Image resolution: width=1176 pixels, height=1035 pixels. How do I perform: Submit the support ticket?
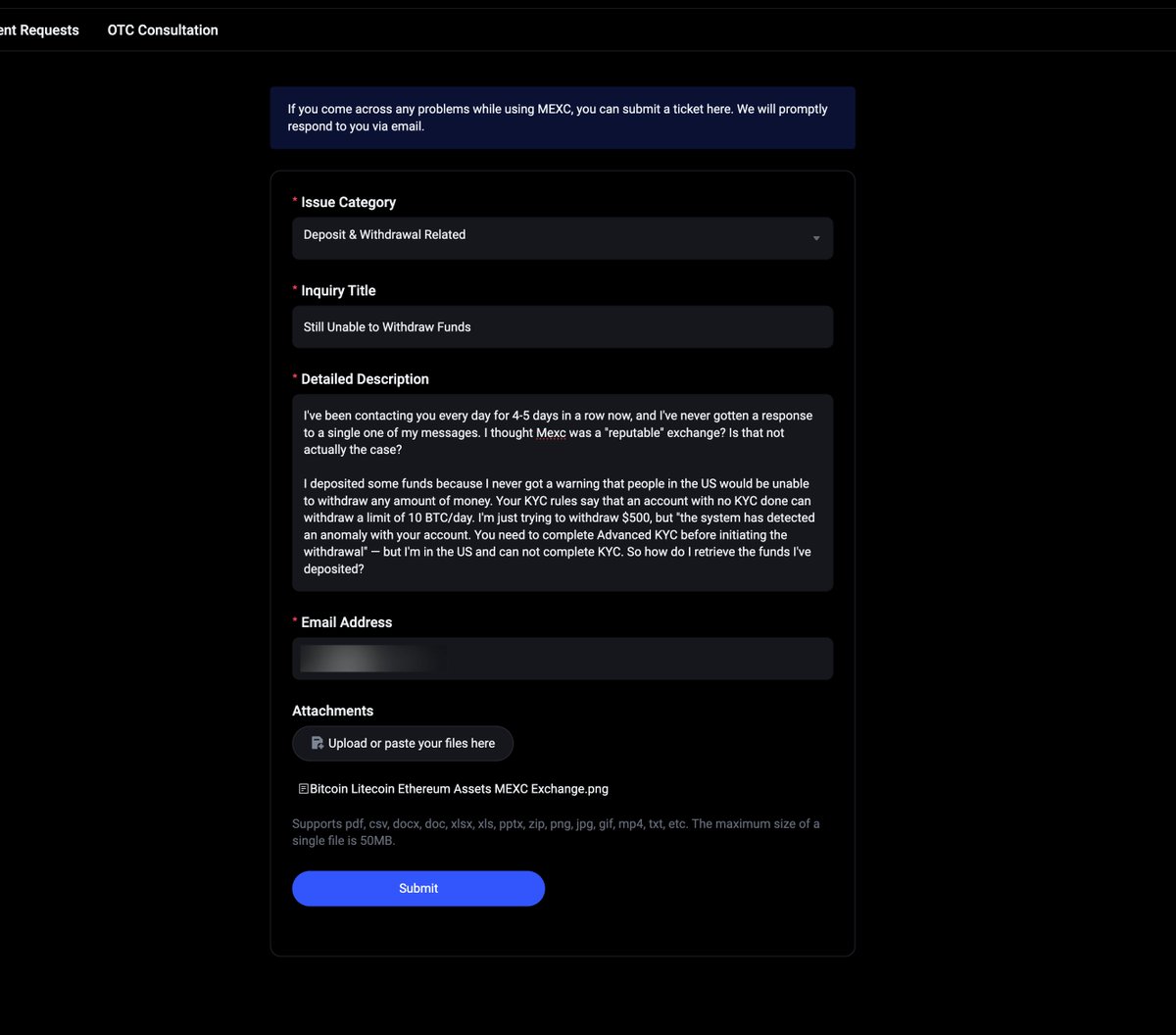[x=418, y=888]
